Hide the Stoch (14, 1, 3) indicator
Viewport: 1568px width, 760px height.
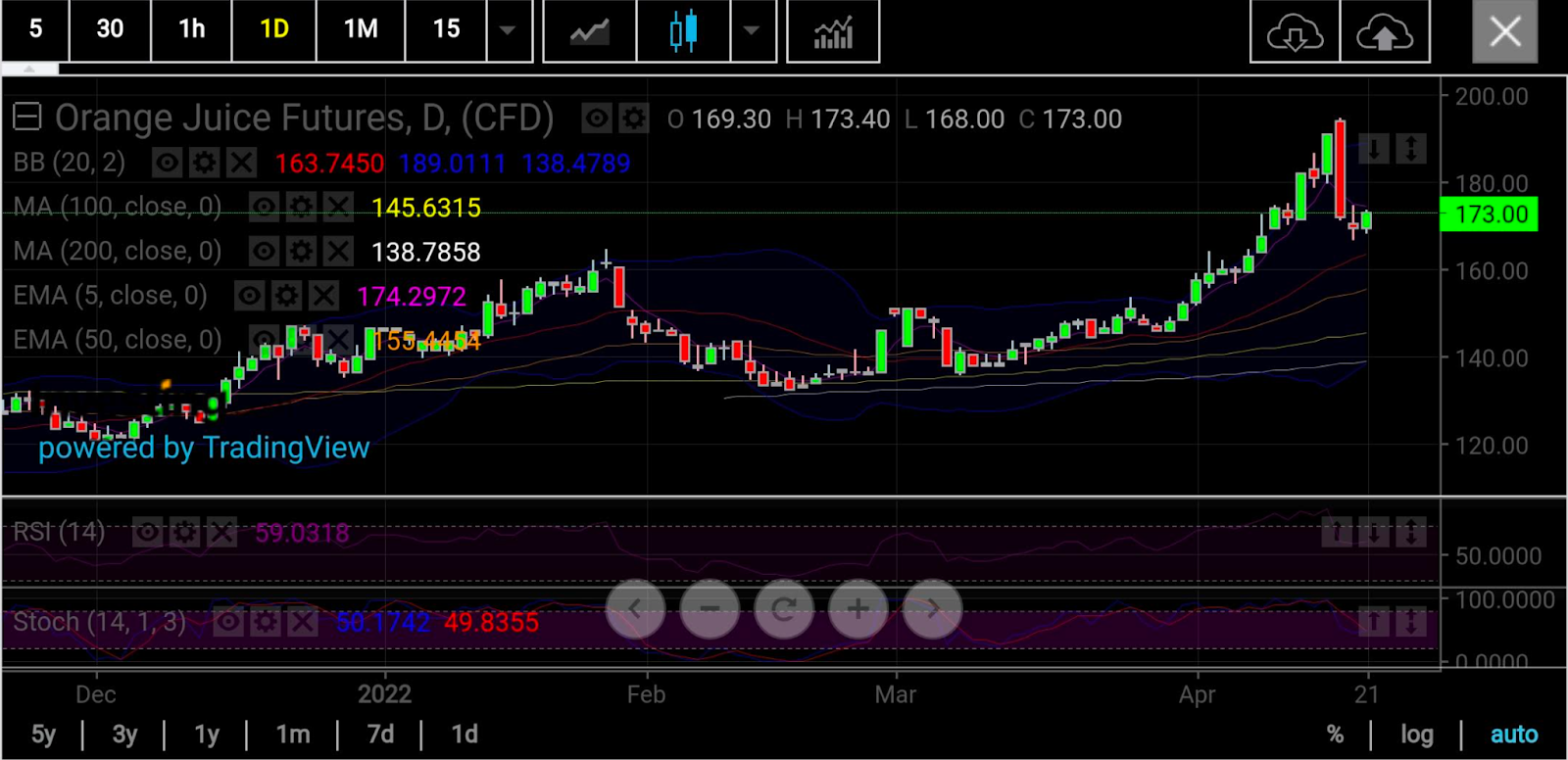point(228,621)
